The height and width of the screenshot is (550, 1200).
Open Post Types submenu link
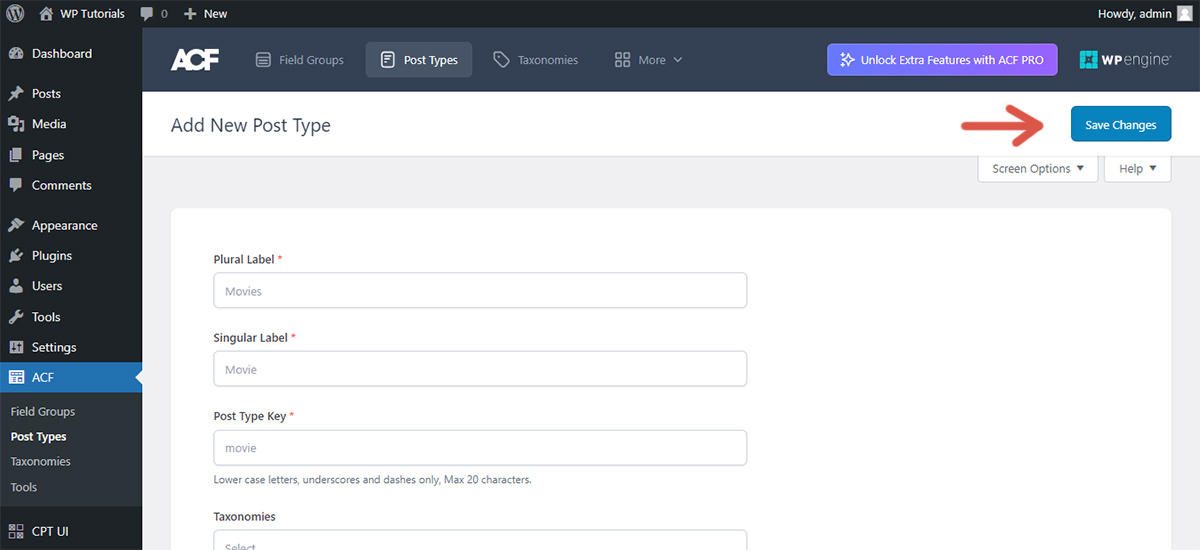tap(39, 437)
